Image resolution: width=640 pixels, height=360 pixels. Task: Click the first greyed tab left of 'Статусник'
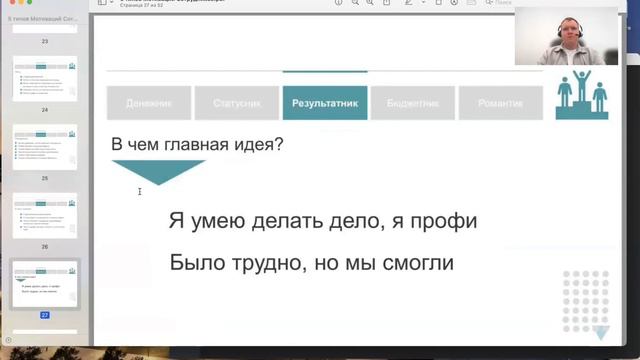click(x=149, y=103)
